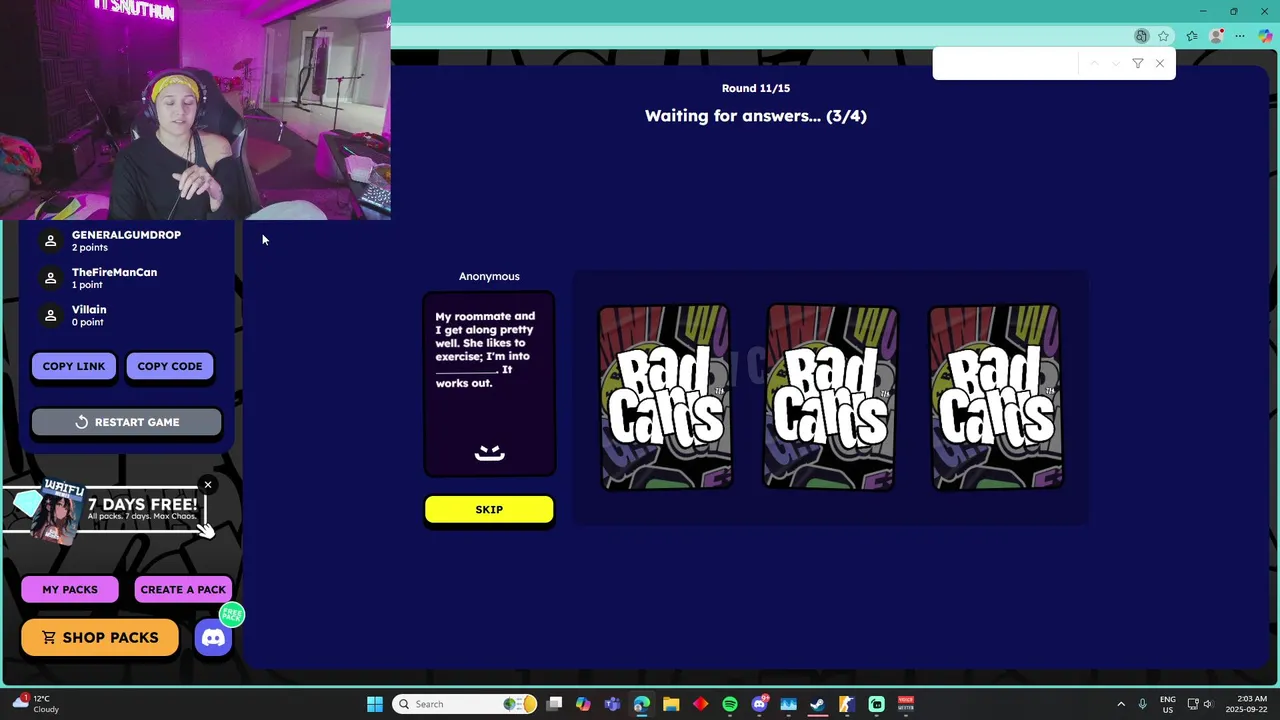Open My Packs
Viewport: 1280px width, 720px height.
tap(70, 590)
